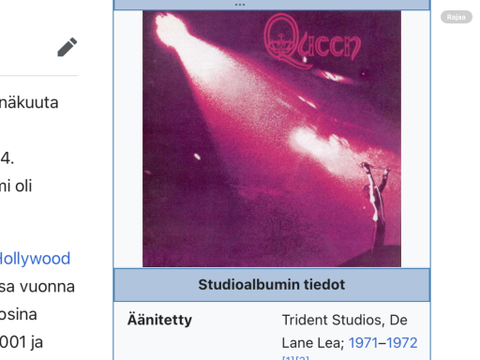Click the text fragment ni oli

click(x=16, y=186)
